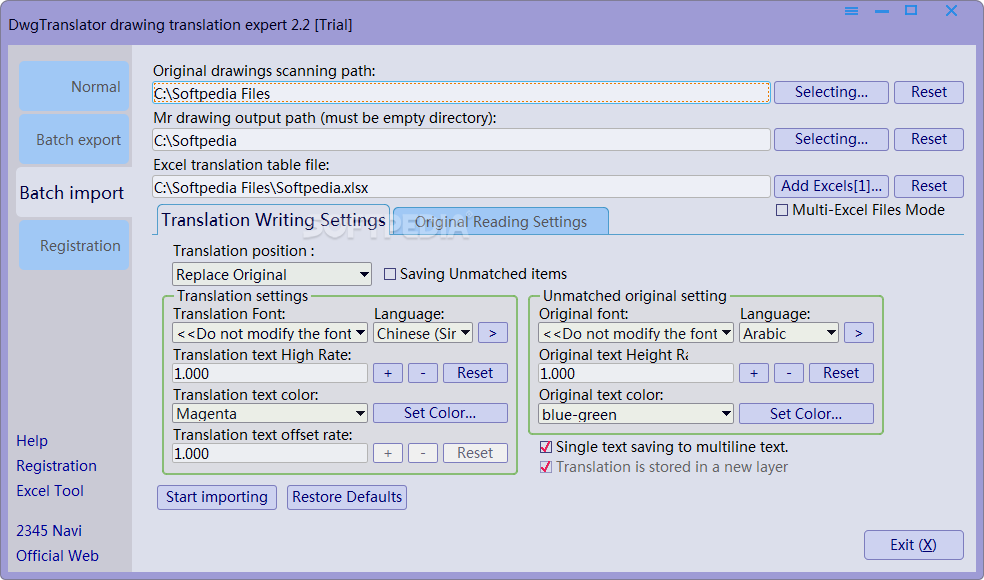Open the Translation text color Magenta dropdown
The width and height of the screenshot is (984, 580).
(270, 414)
